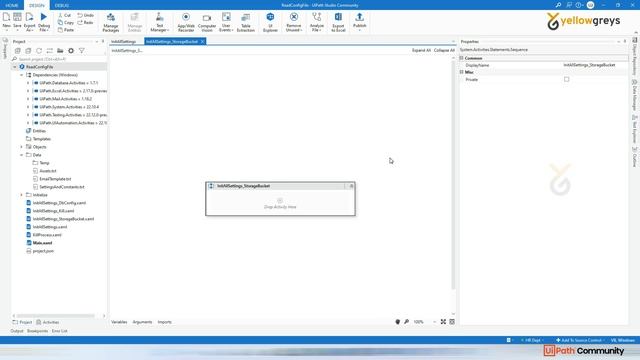Image resolution: width=640 pixels, height=360 pixels.
Task: Click the file filter funnel icon
Action: 82,51
